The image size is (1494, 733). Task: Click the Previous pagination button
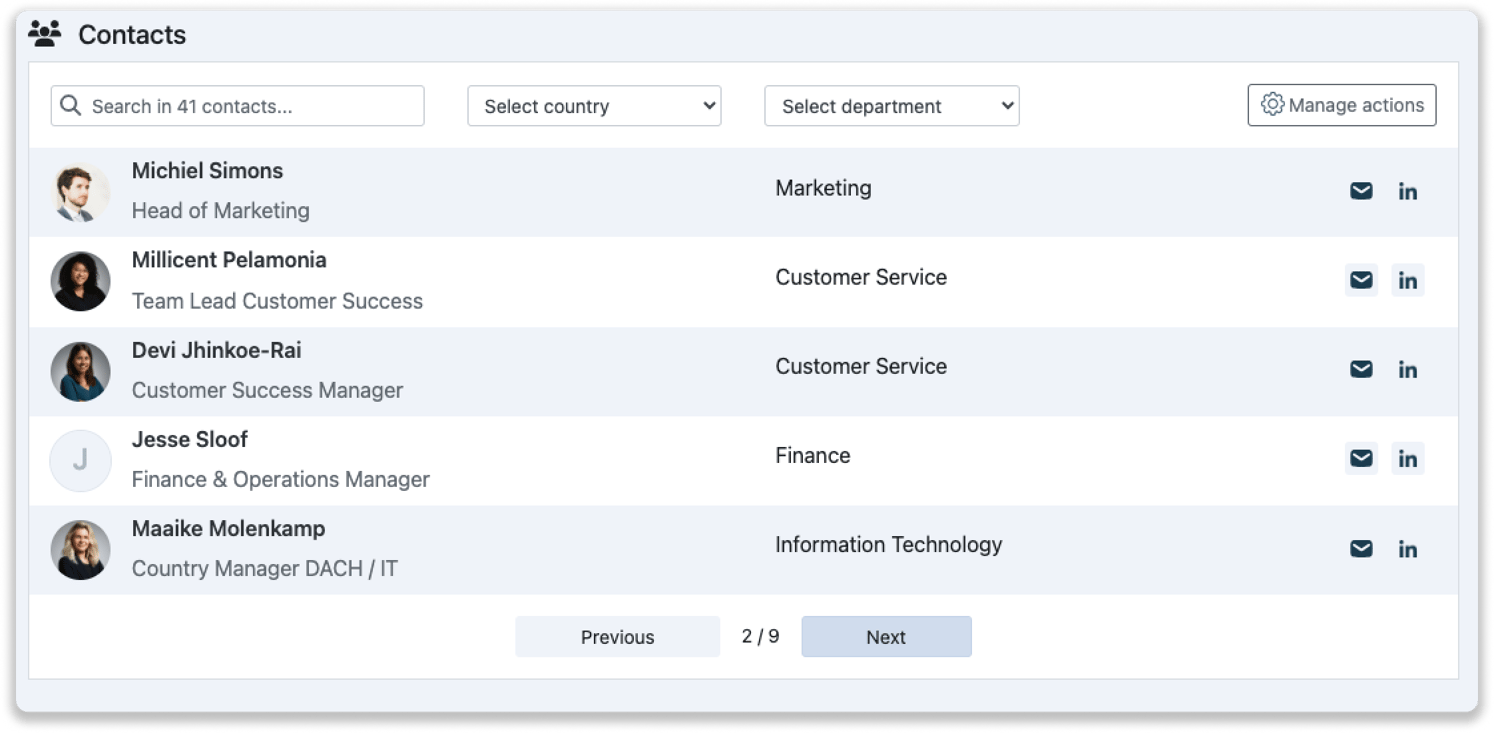(x=617, y=636)
